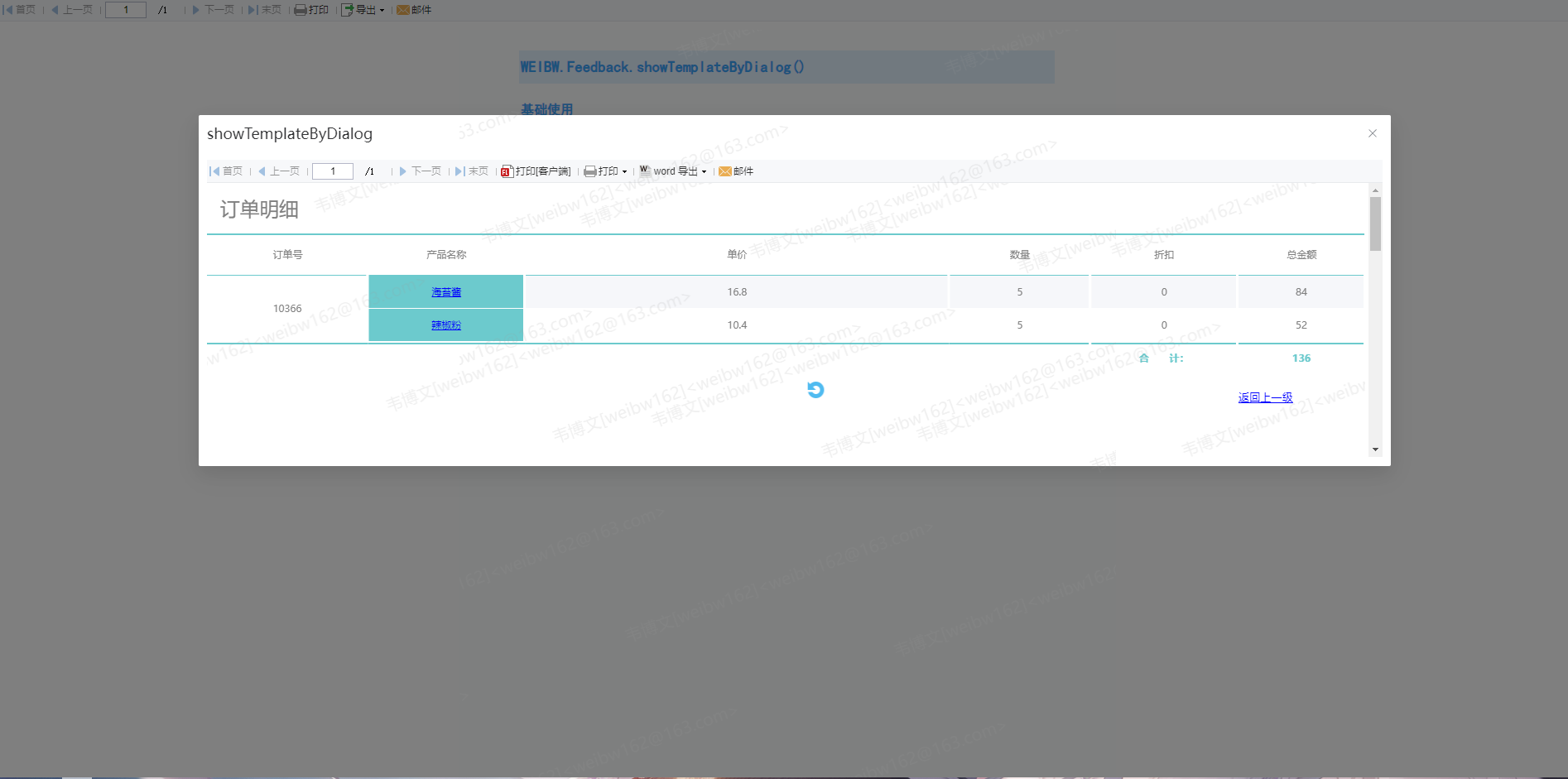1568x779 pixels.
Task: Click the grand total value 136
Action: pos(1301,358)
